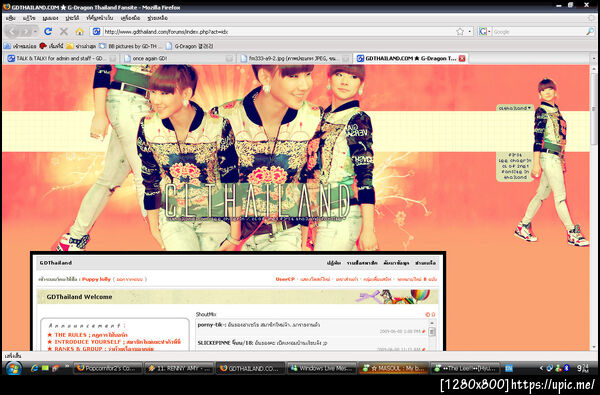Screen dimensions: 600x395
Task: Switch to '11. RENNY AMY' taskbar item
Action: (x=179, y=368)
